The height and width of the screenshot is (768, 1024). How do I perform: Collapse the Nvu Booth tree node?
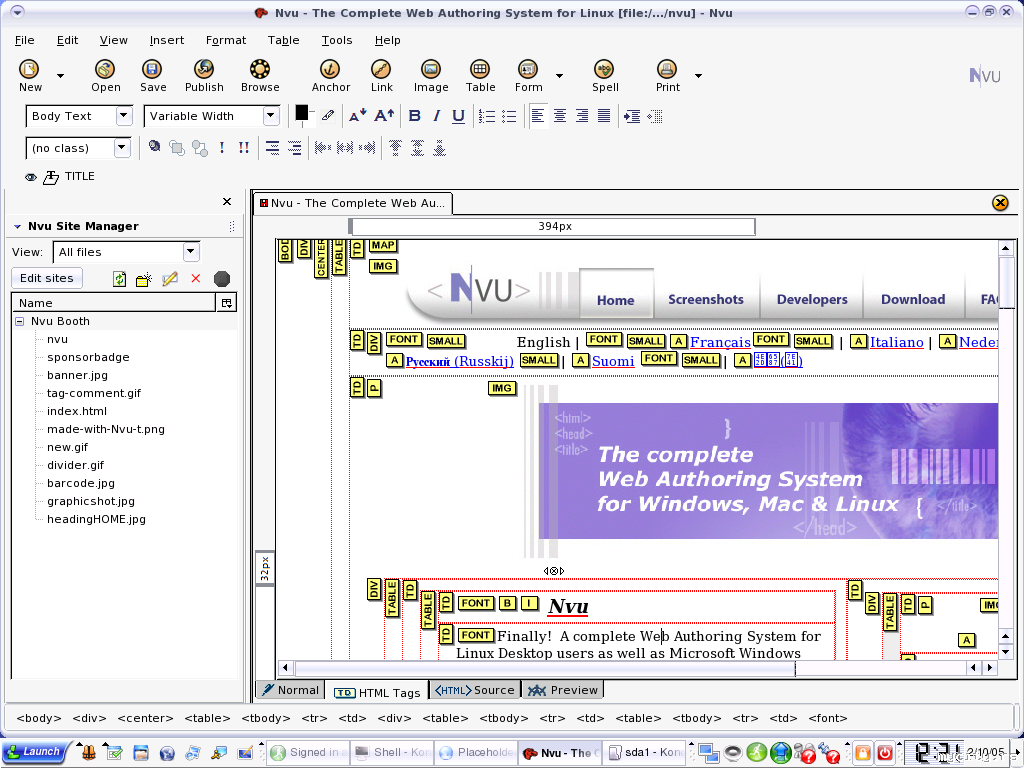[19, 321]
